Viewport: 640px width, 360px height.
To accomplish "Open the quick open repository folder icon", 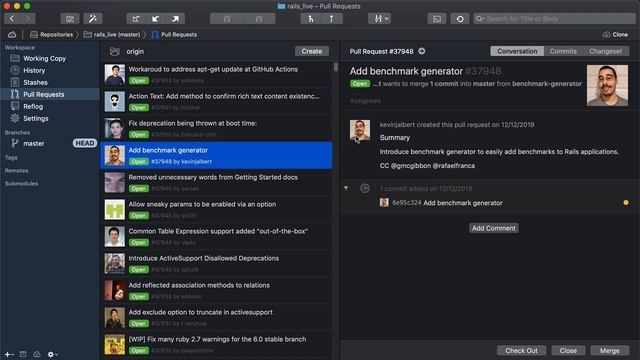I will [70, 19].
